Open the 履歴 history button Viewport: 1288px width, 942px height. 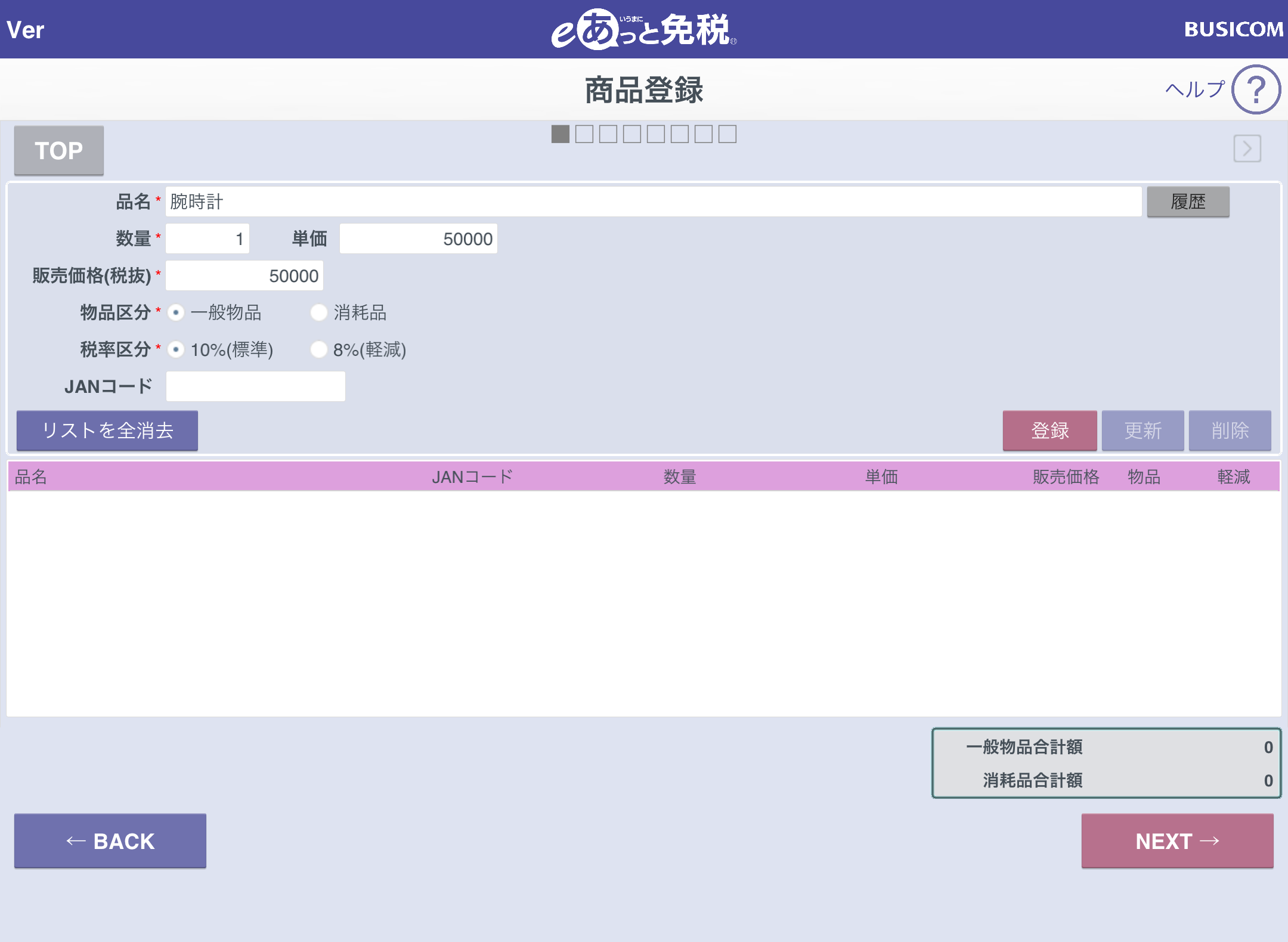(1188, 202)
